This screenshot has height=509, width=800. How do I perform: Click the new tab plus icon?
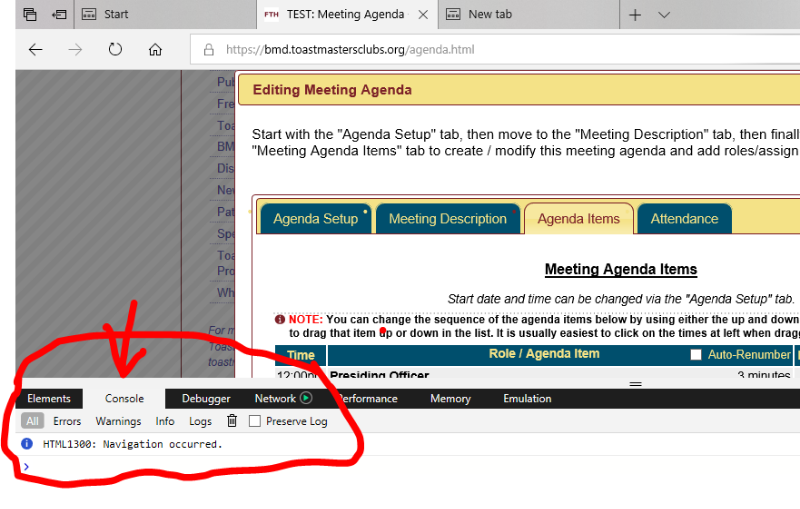(x=635, y=15)
